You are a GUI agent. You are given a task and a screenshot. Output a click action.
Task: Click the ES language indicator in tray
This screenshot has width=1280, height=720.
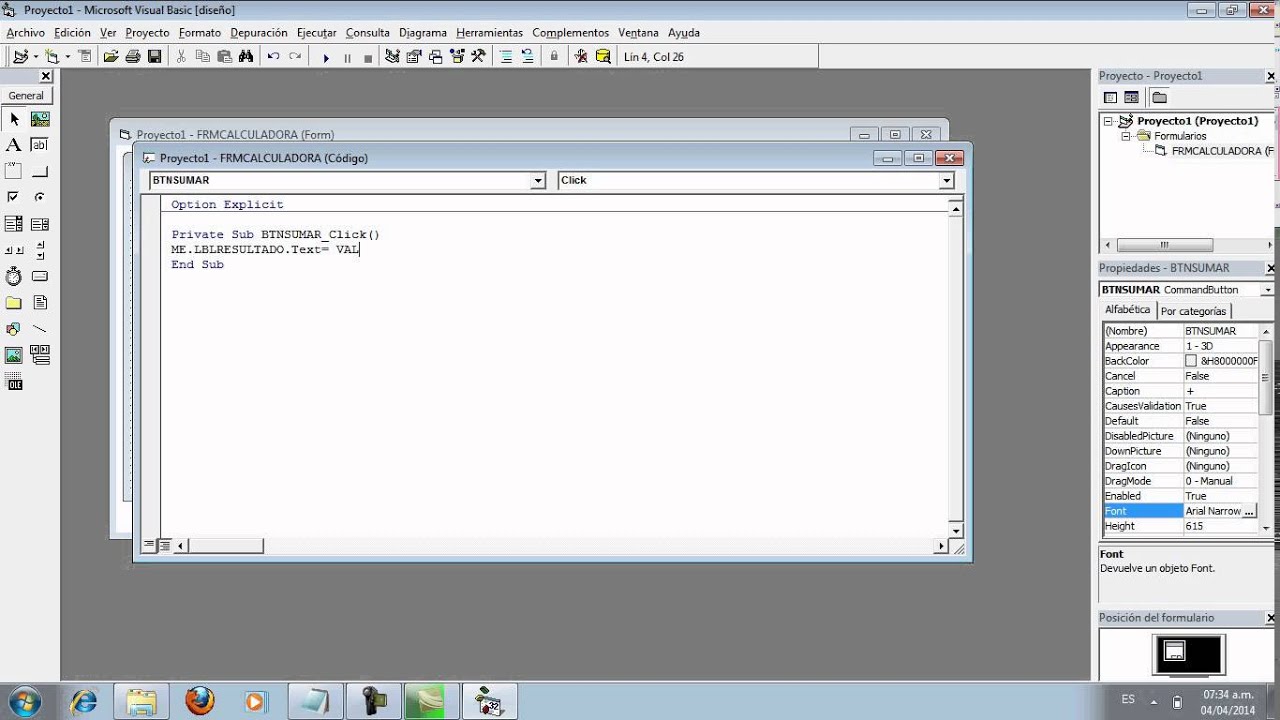[1128, 700]
